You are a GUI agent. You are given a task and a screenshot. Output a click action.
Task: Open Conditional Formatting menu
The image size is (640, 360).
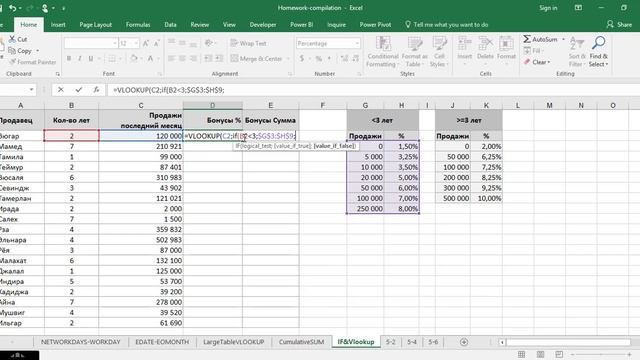(382, 52)
